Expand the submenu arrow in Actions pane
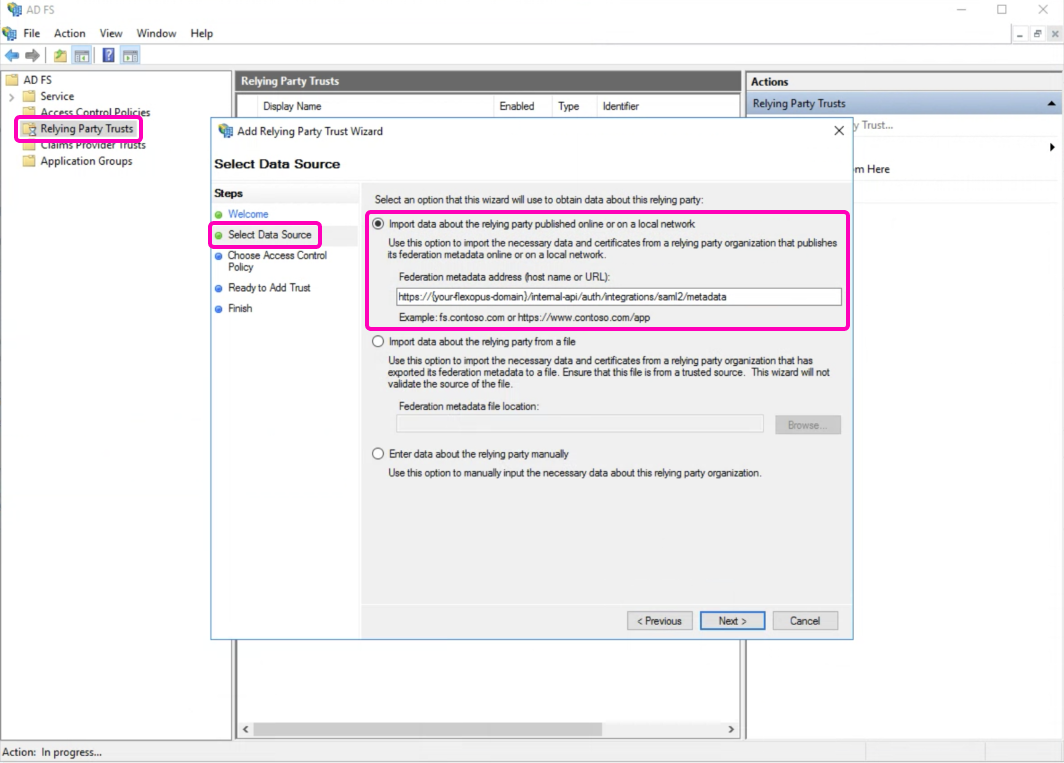The height and width of the screenshot is (763, 1064). 1052,147
